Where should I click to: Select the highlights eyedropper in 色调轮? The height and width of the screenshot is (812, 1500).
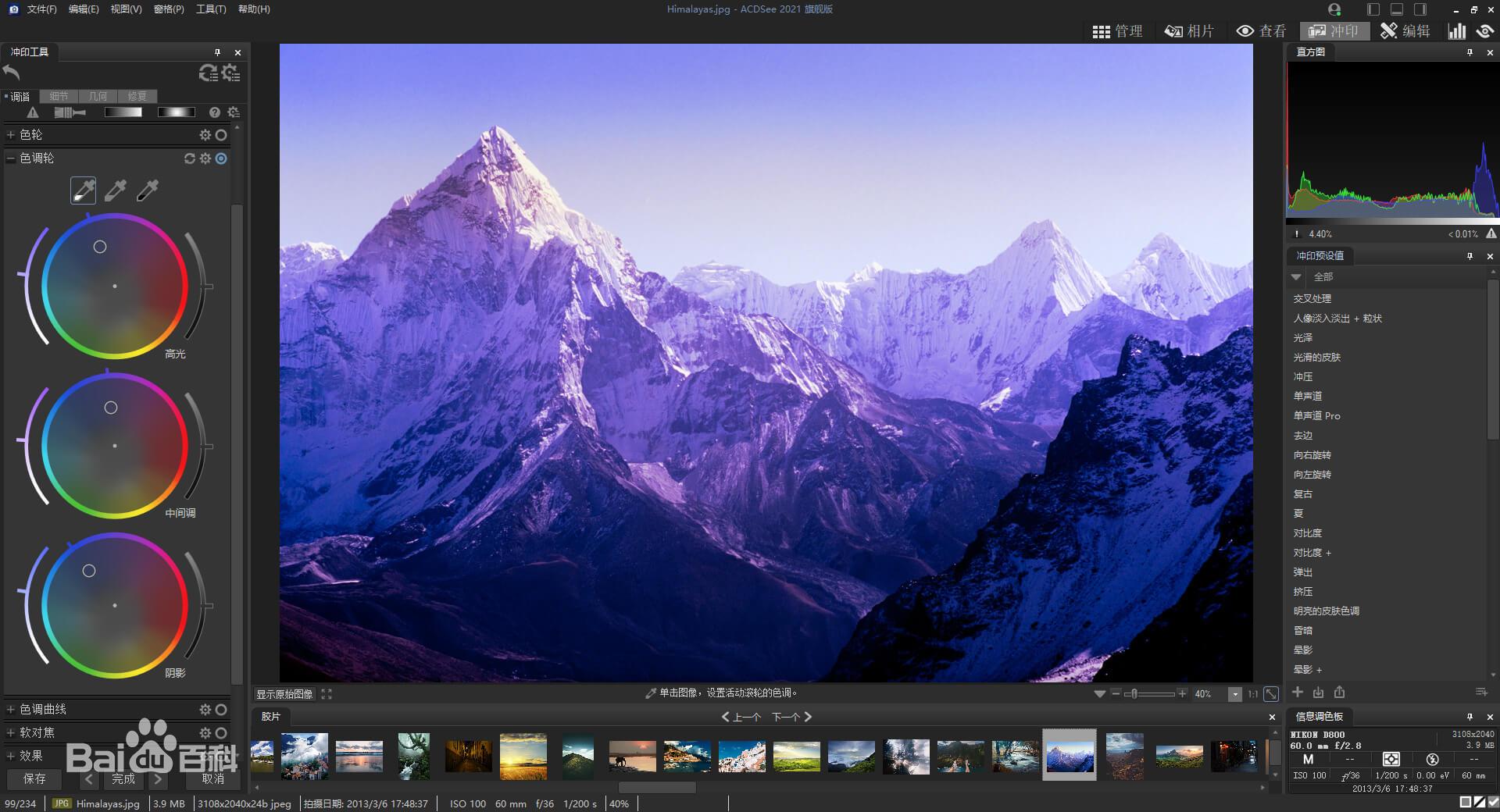[84, 190]
